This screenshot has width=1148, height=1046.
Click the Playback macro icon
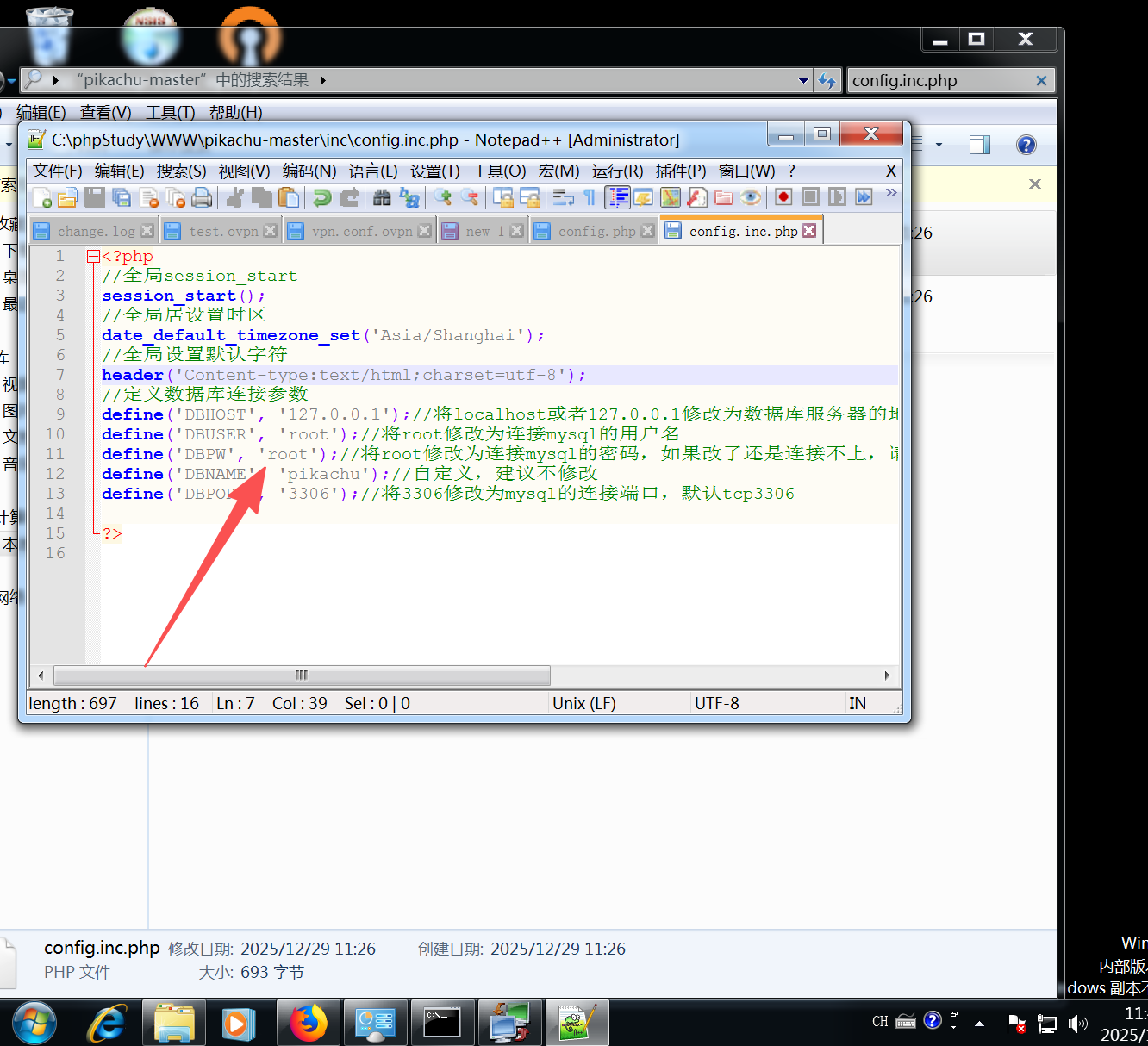pyautogui.click(x=837, y=197)
